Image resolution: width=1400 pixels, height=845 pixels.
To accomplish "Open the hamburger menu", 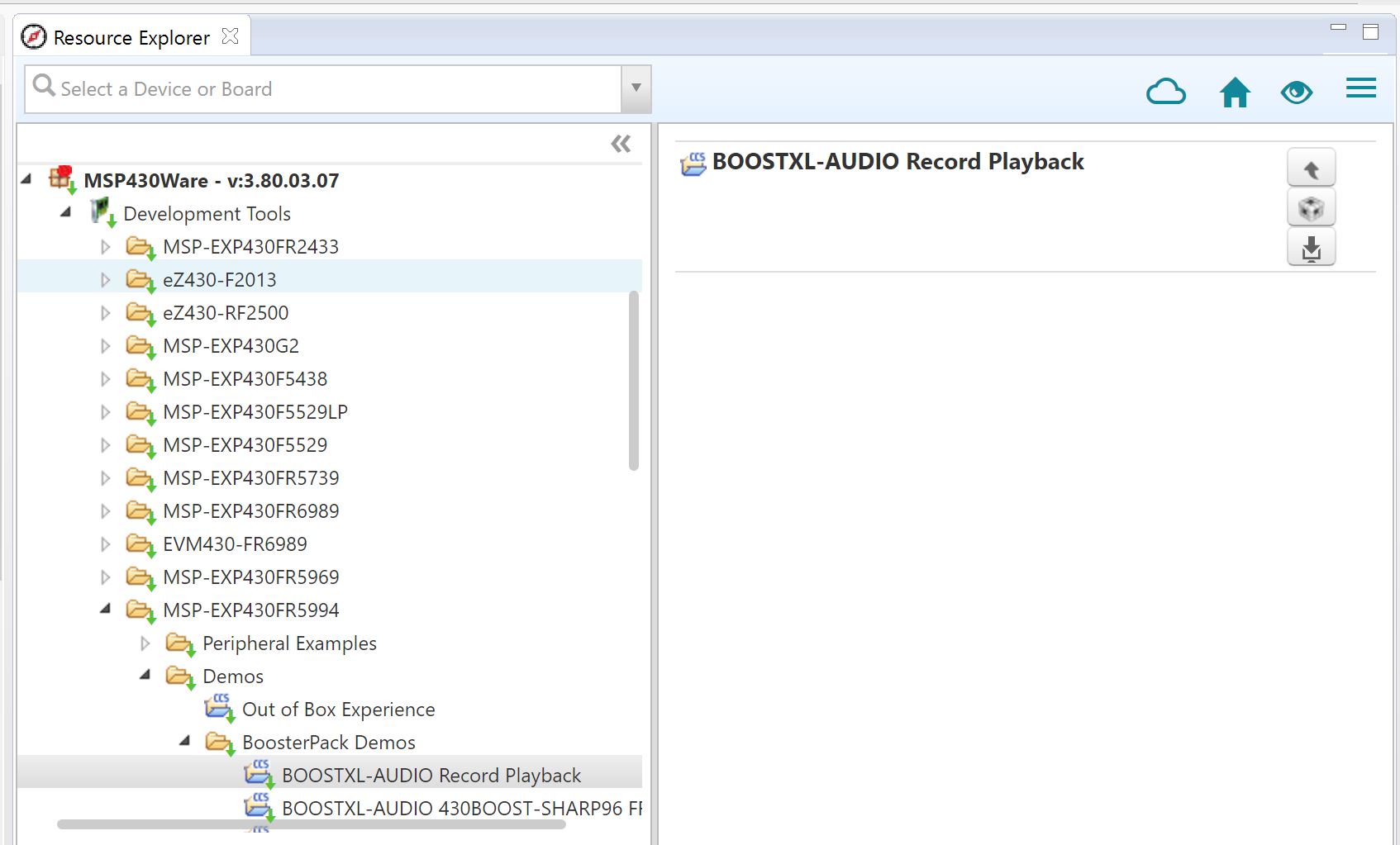I will click(x=1360, y=88).
